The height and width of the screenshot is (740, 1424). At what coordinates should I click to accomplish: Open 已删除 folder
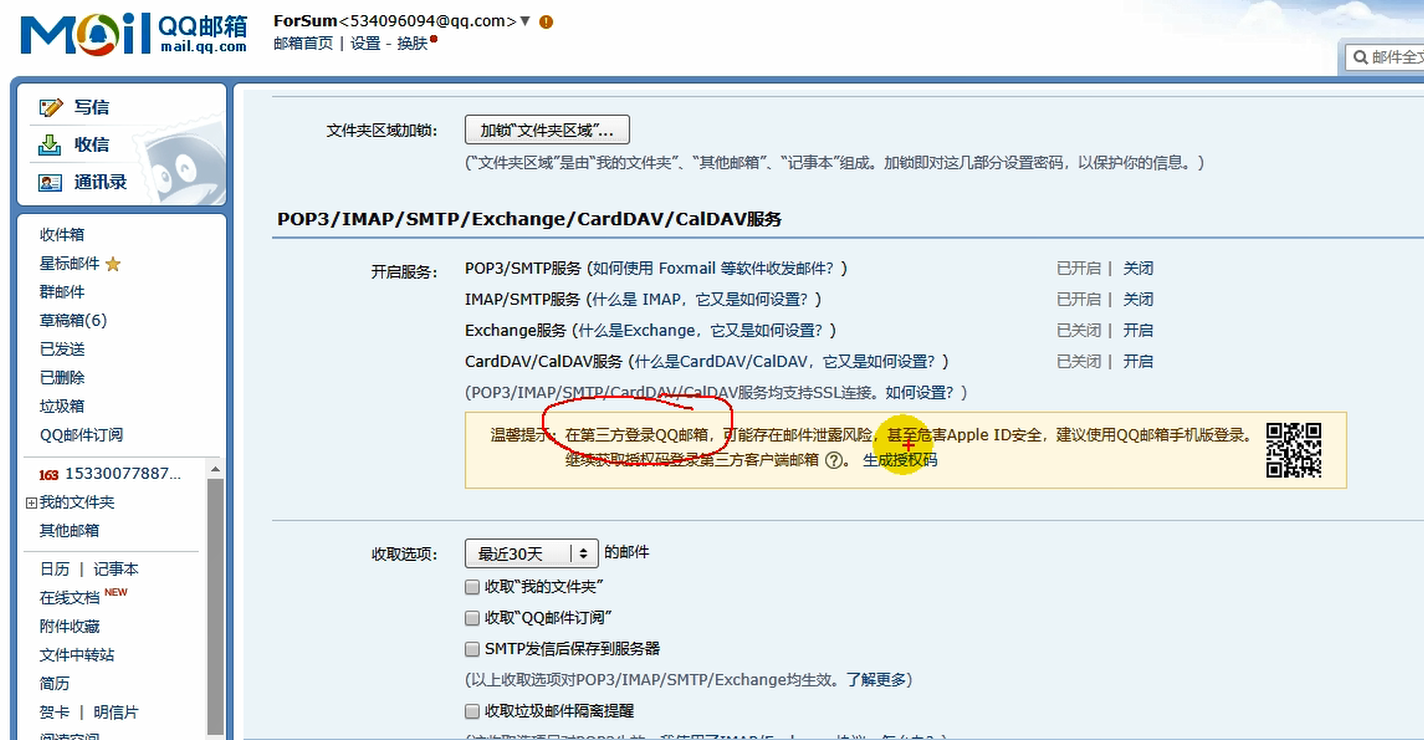[x=62, y=378]
